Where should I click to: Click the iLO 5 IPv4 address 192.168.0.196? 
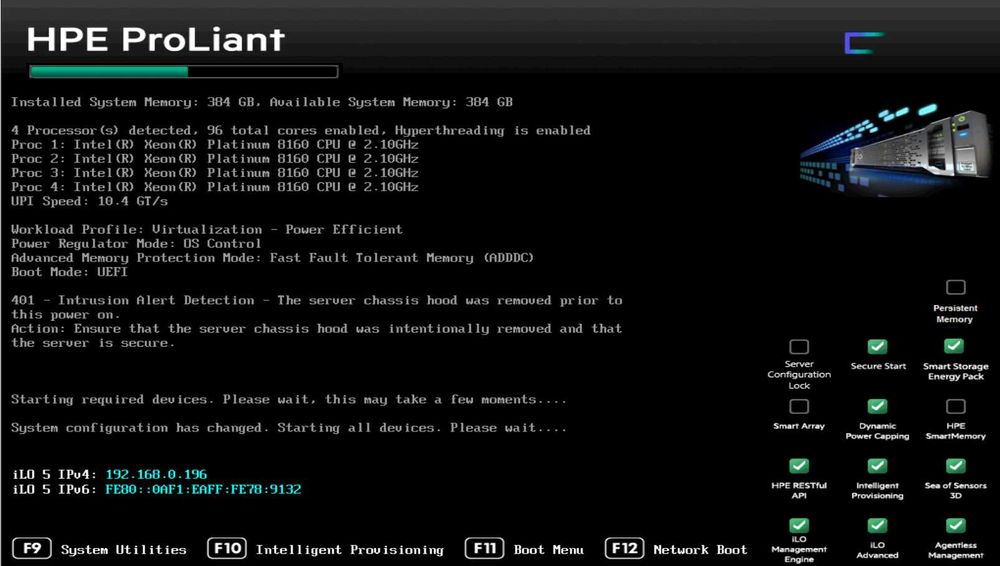(x=156, y=474)
